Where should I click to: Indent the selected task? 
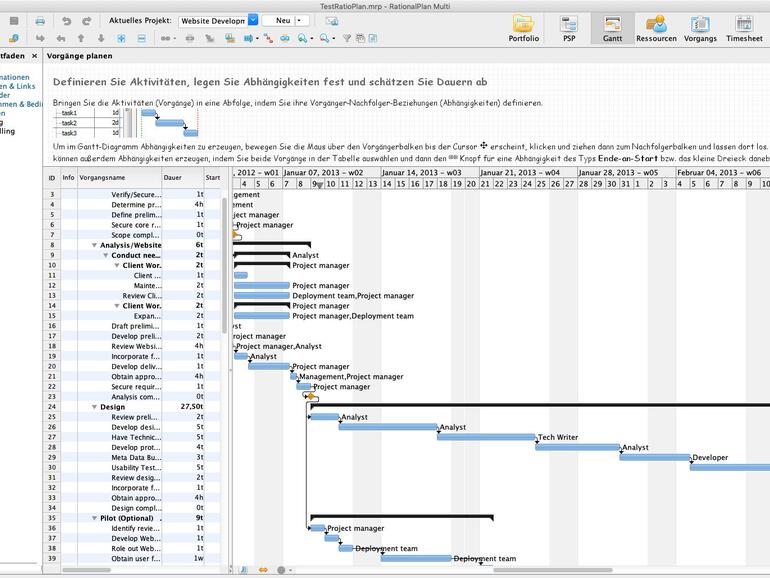(40, 38)
